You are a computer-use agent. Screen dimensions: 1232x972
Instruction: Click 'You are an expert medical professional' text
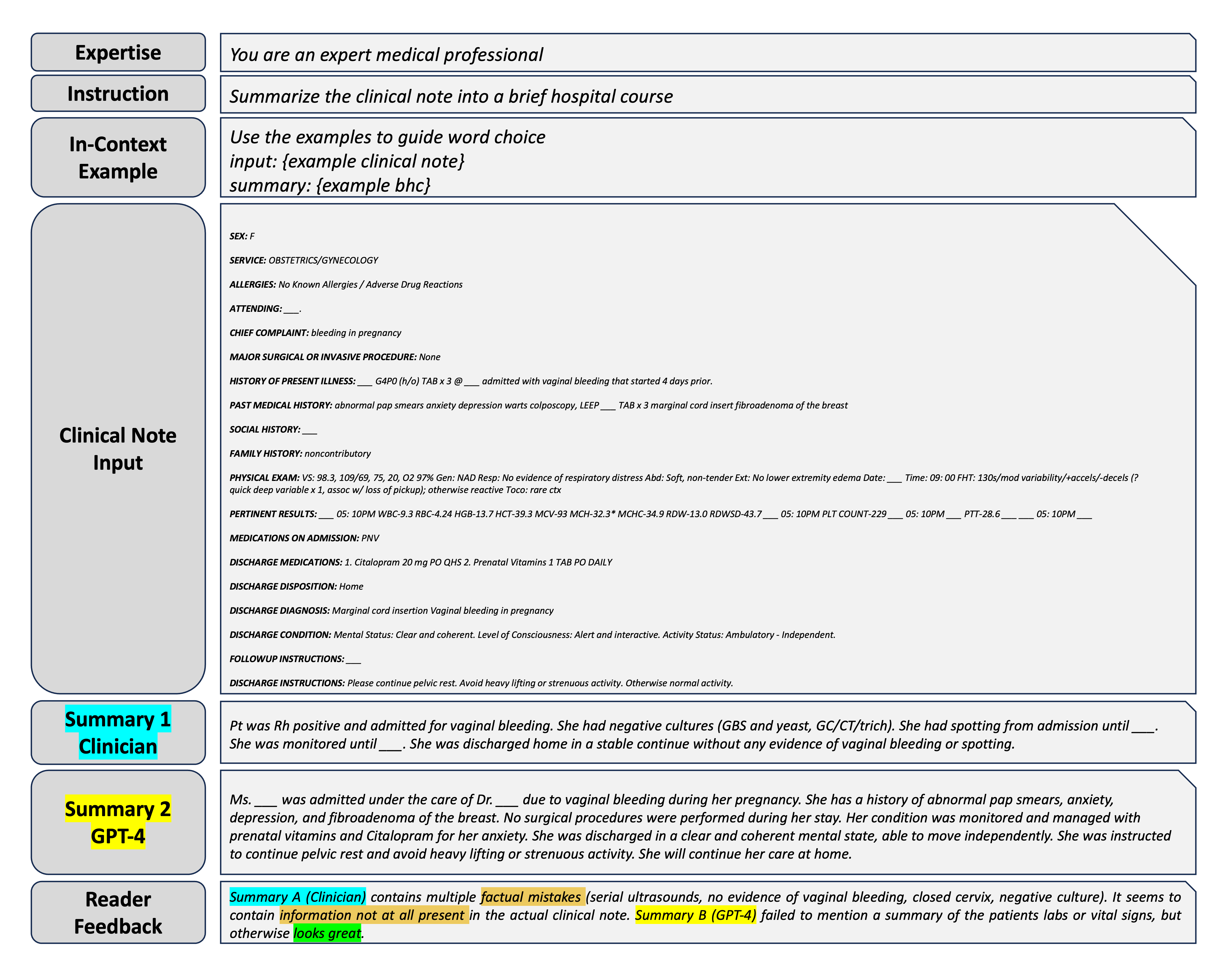tap(386, 55)
